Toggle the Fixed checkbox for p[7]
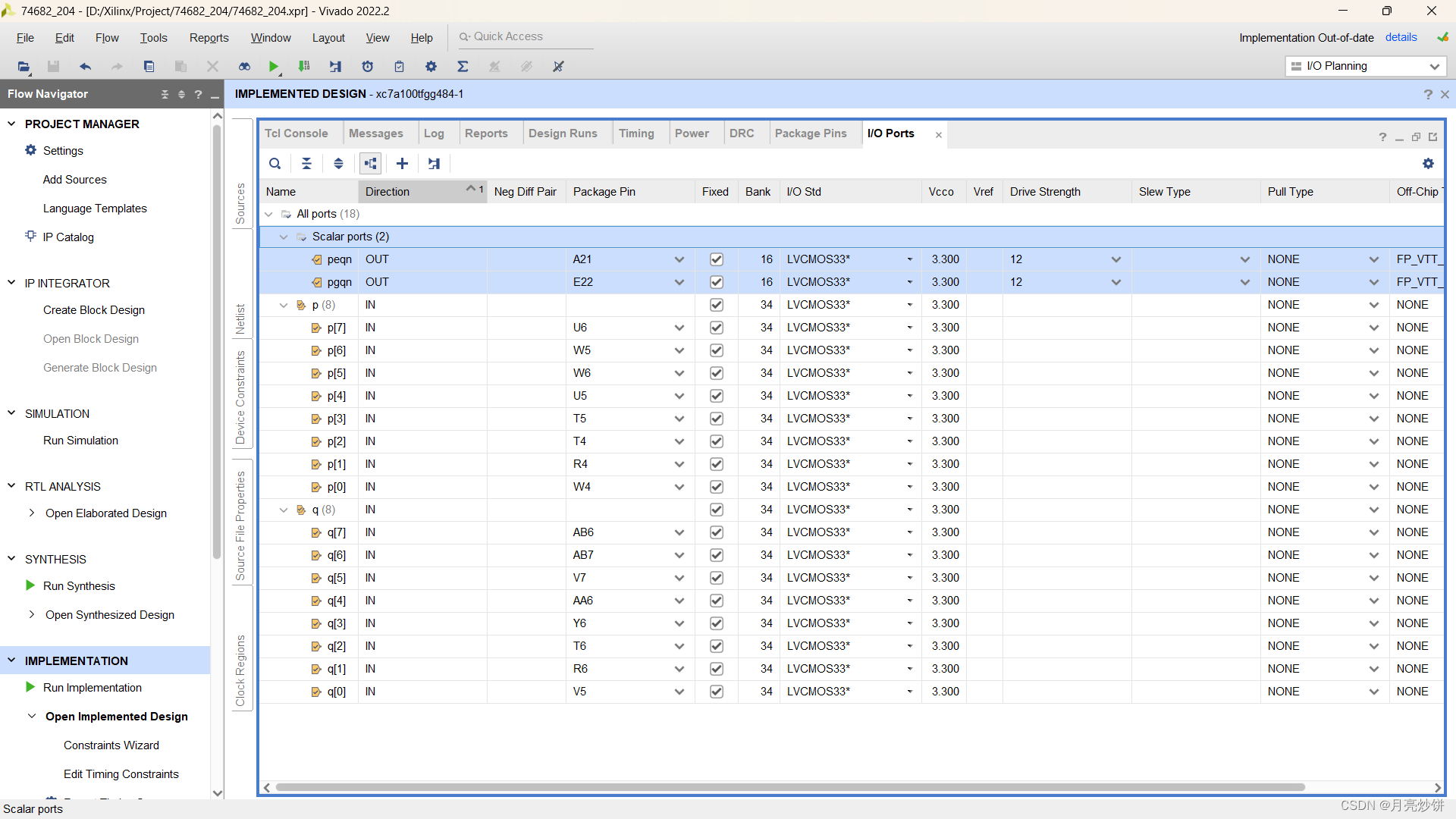Image resolution: width=1456 pixels, height=819 pixels. pyautogui.click(x=716, y=328)
